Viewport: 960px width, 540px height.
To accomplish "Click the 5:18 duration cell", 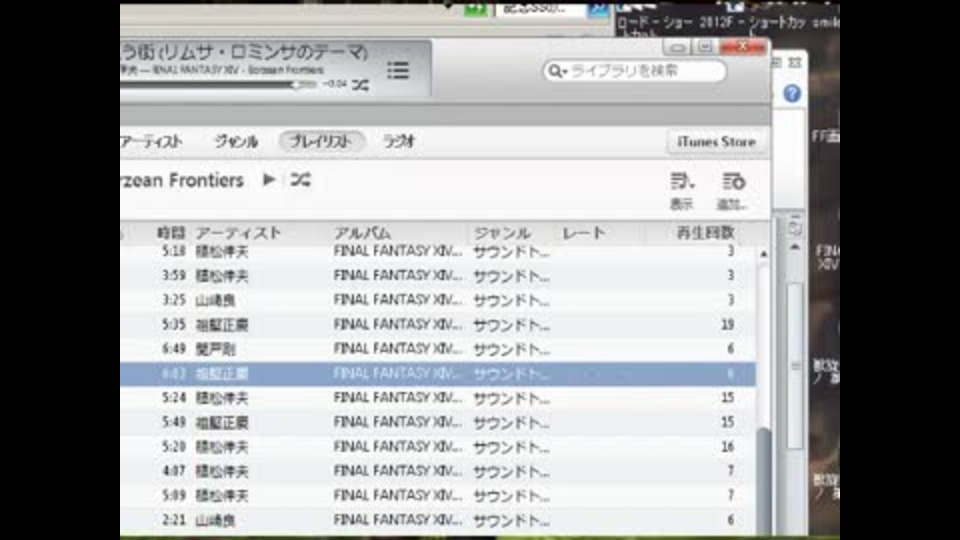I will pyautogui.click(x=173, y=251).
